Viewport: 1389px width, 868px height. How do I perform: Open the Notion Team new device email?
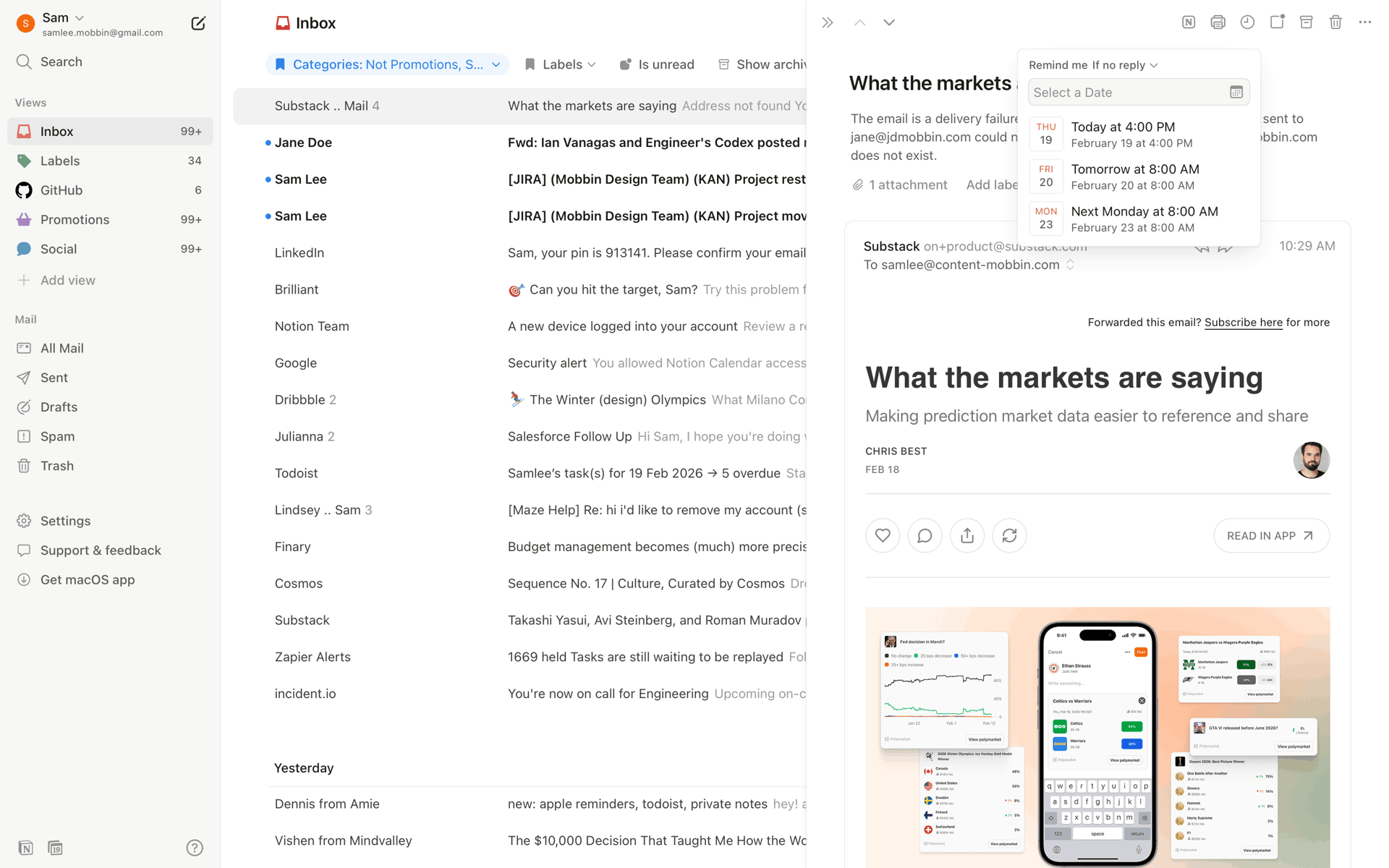519,326
